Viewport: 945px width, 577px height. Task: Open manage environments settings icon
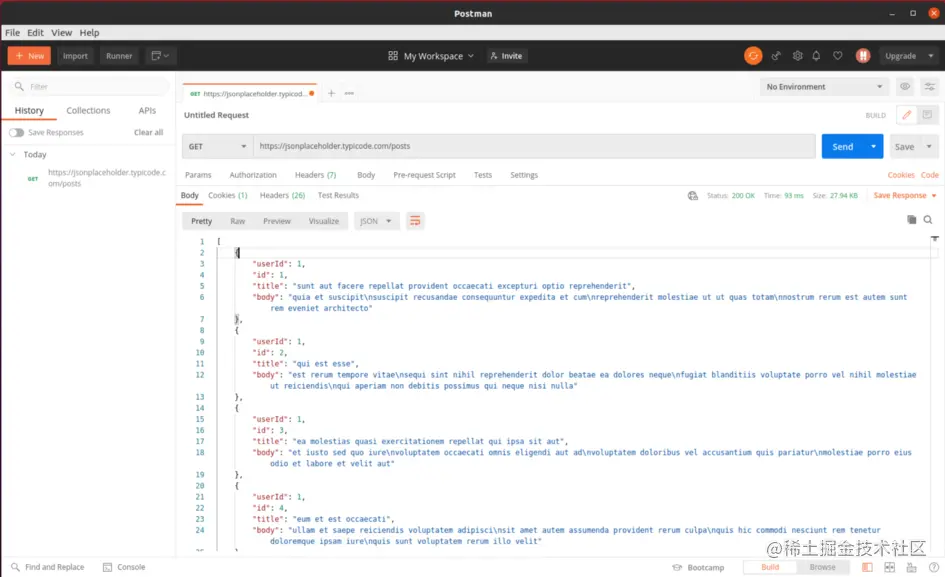tap(929, 86)
